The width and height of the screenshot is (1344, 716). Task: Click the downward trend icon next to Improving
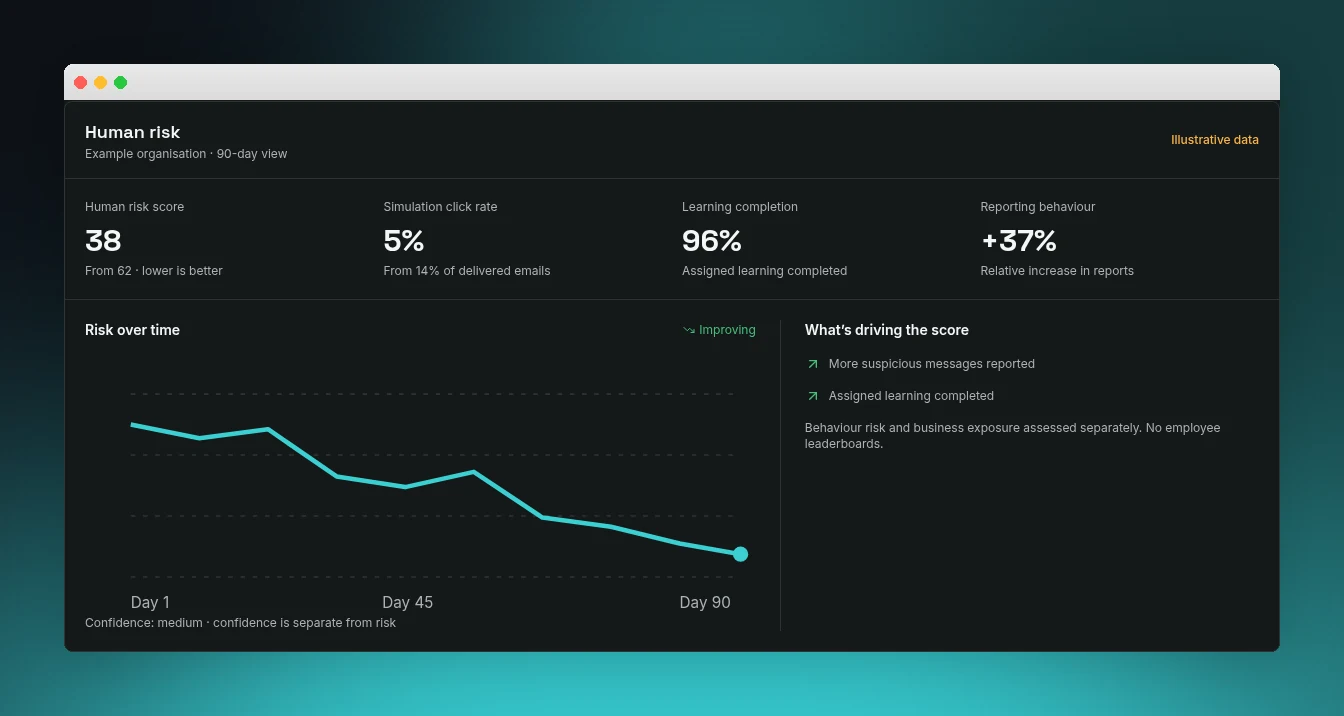[x=689, y=330]
